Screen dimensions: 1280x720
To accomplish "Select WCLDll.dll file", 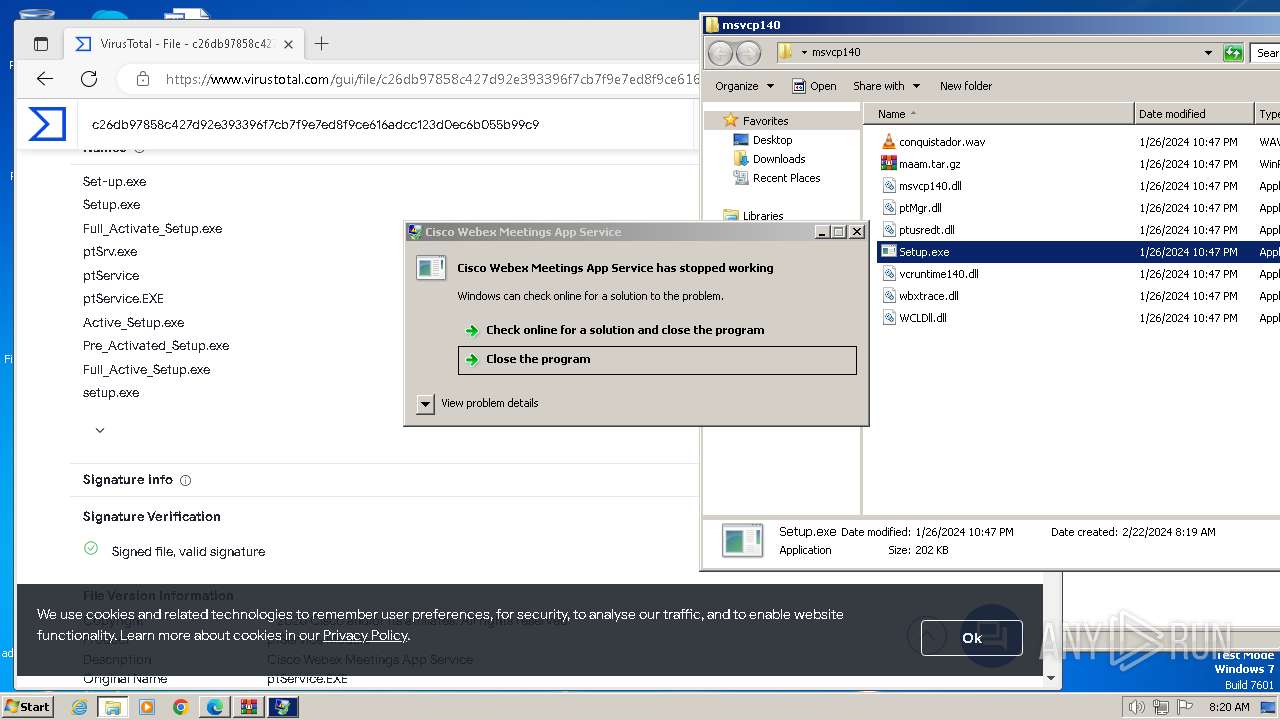I will click(922, 318).
